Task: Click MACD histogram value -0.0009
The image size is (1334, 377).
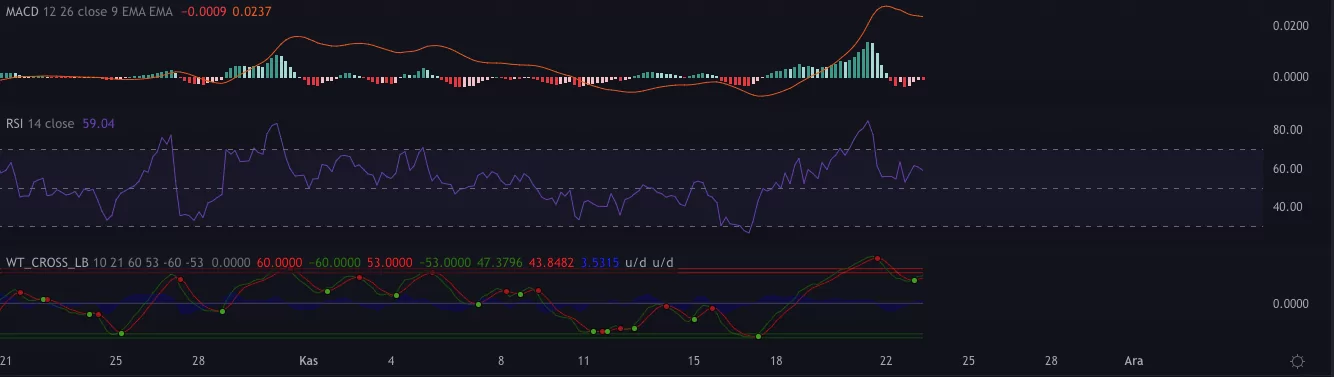Action: click(203, 12)
